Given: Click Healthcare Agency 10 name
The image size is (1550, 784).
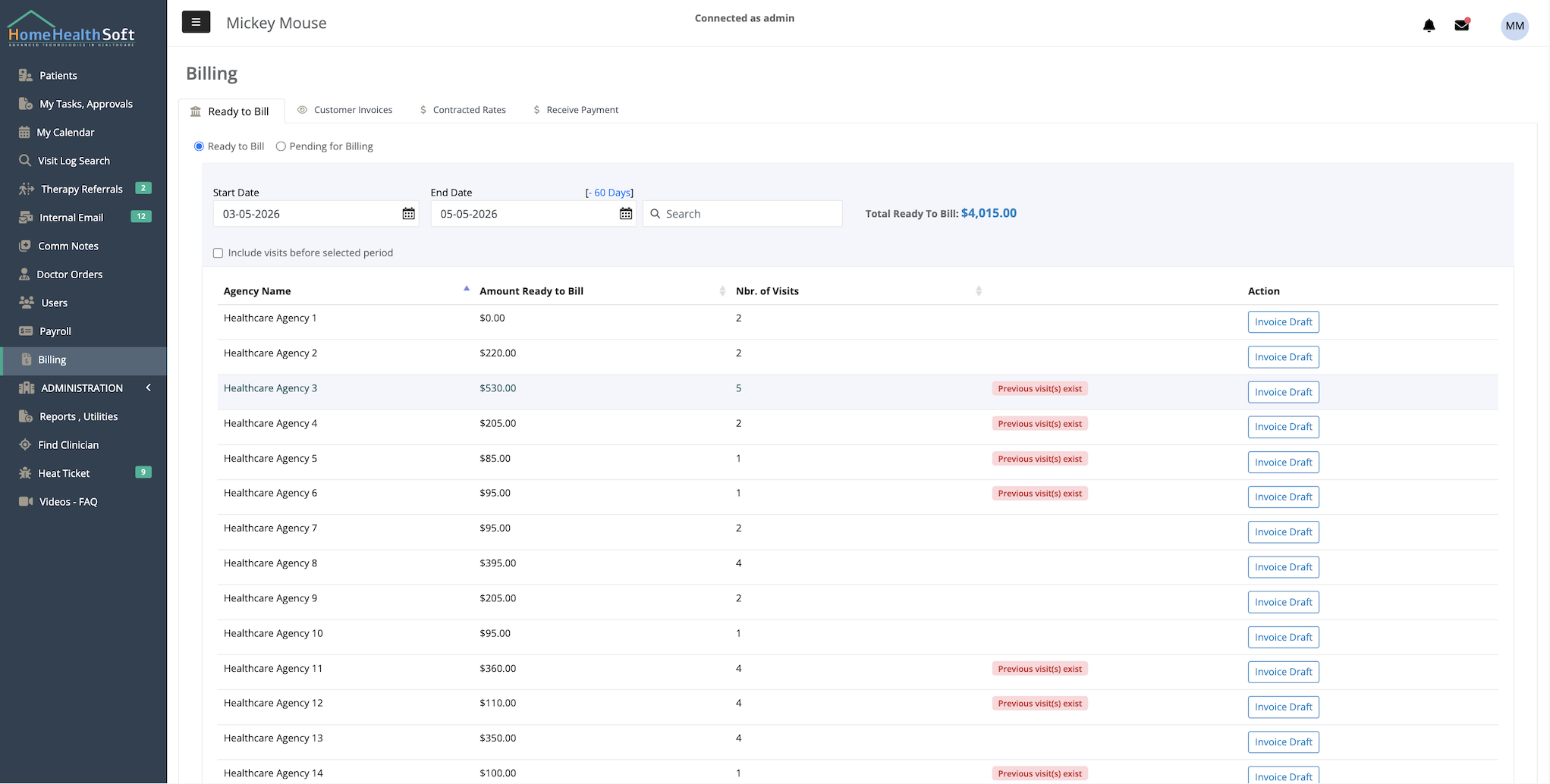Looking at the screenshot, I should (x=273, y=633).
